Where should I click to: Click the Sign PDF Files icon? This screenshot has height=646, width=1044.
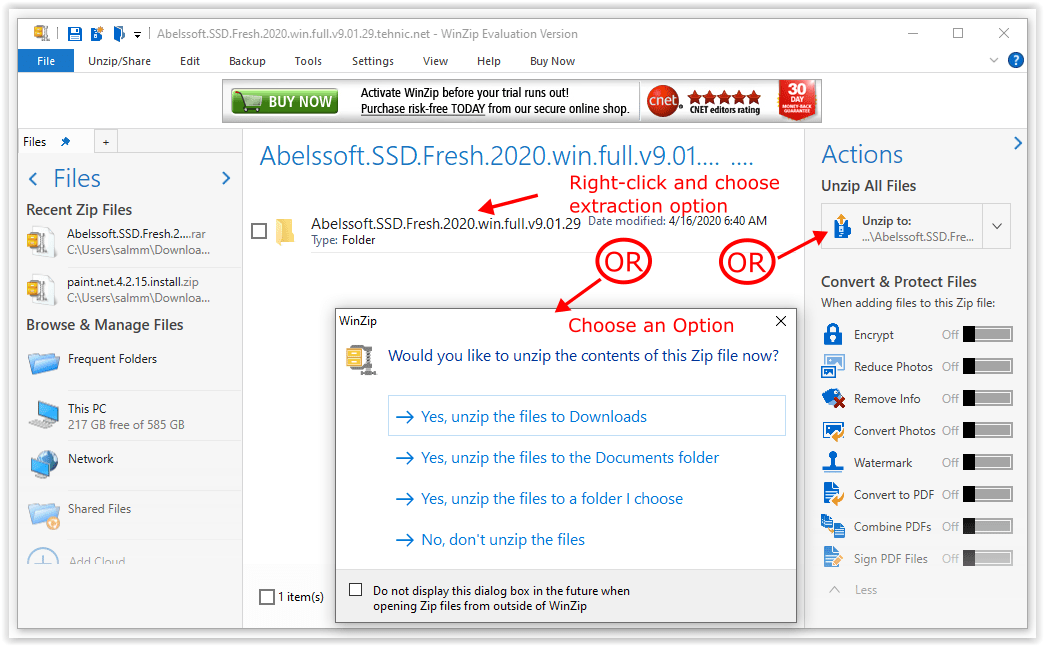(833, 557)
